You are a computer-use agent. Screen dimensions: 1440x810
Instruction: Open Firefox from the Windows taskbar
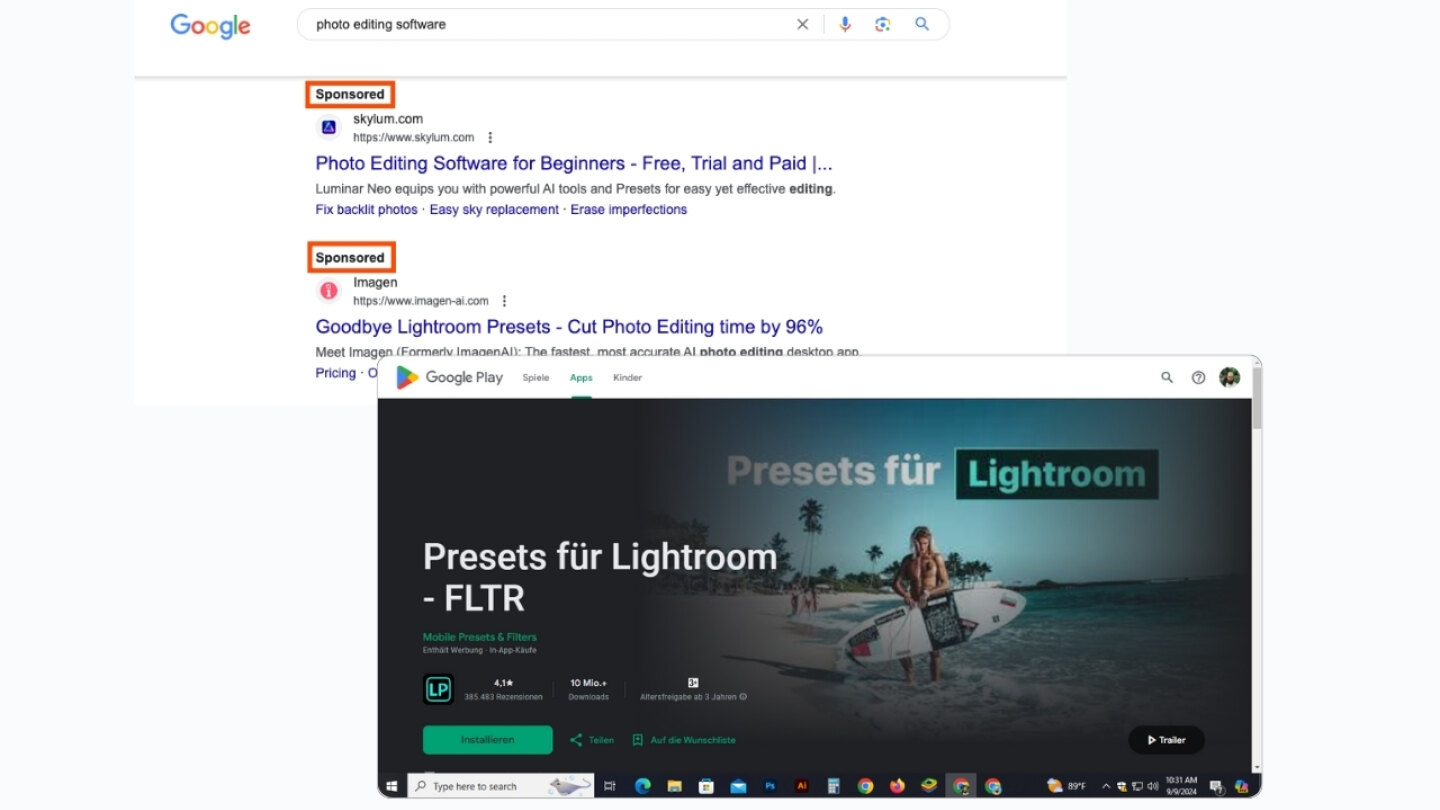pos(897,786)
